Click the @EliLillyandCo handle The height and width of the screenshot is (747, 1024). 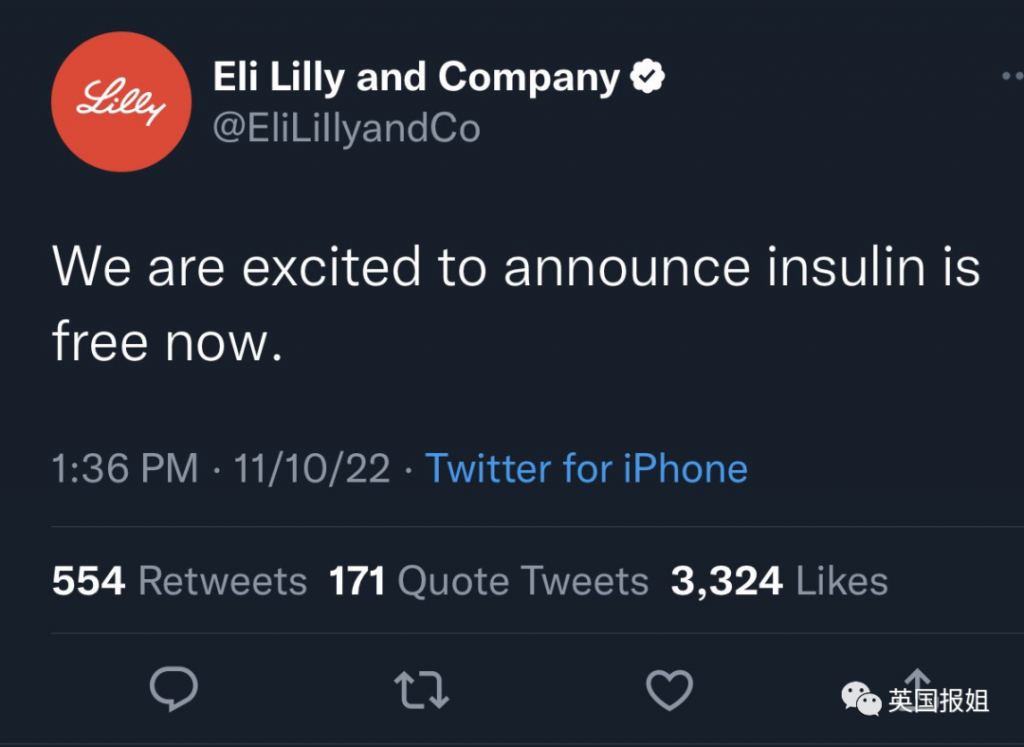pyautogui.click(x=346, y=129)
